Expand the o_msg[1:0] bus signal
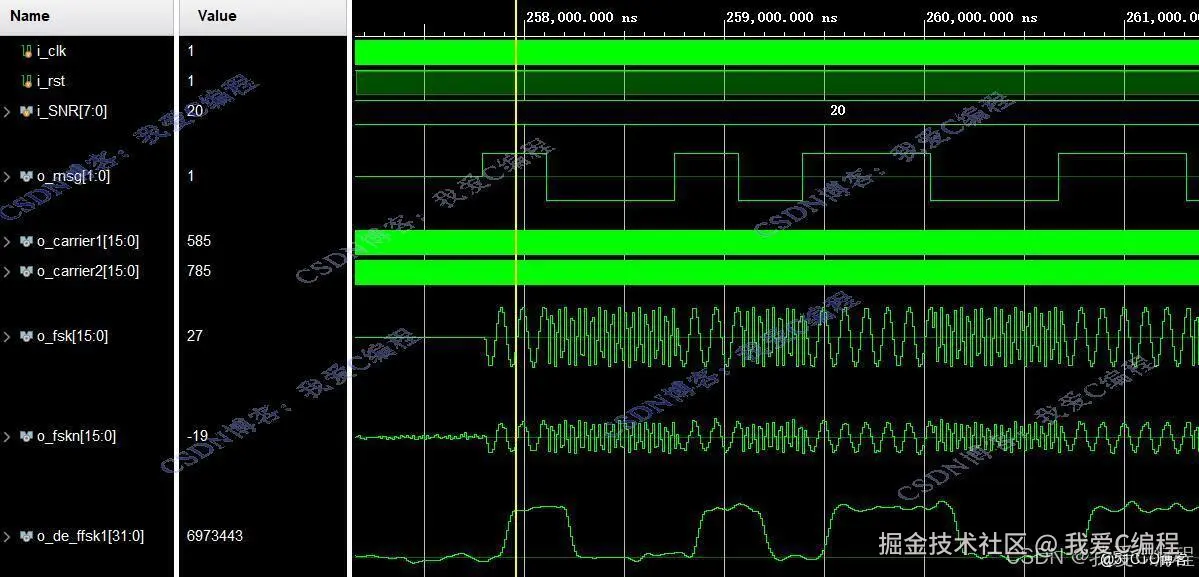This screenshot has width=1199, height=577. [x=7, y=175]
